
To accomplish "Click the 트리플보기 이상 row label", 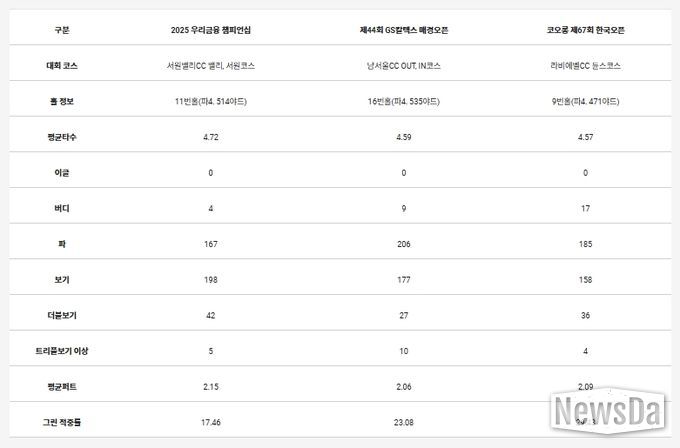I will tap(63, 351).
